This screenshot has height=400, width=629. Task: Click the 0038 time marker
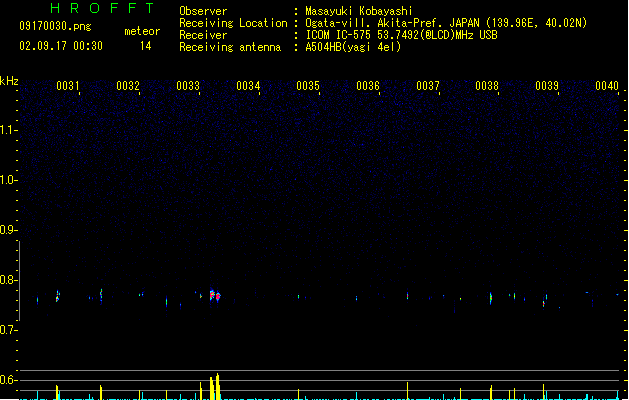pyautogui.click(x=487, y=86)
